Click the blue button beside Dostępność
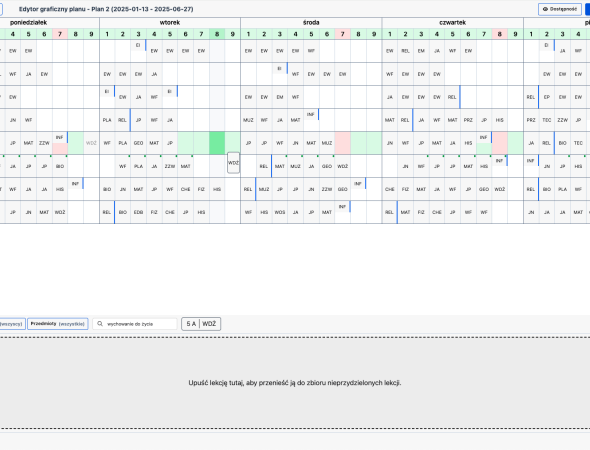Screen dimensions: 590x450 [587, 9]
